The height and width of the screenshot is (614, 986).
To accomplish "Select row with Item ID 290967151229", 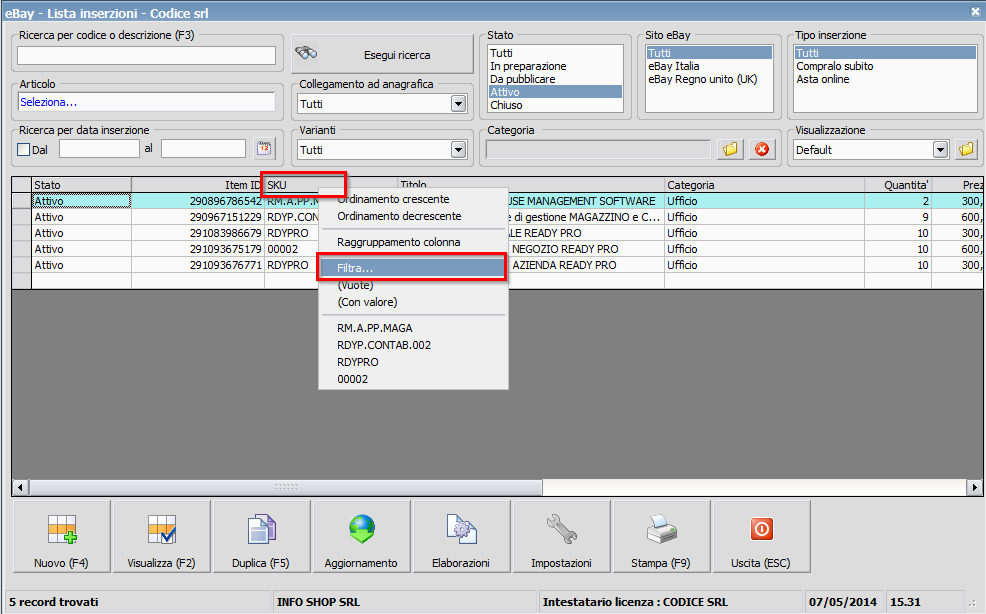I will (497, 217).
